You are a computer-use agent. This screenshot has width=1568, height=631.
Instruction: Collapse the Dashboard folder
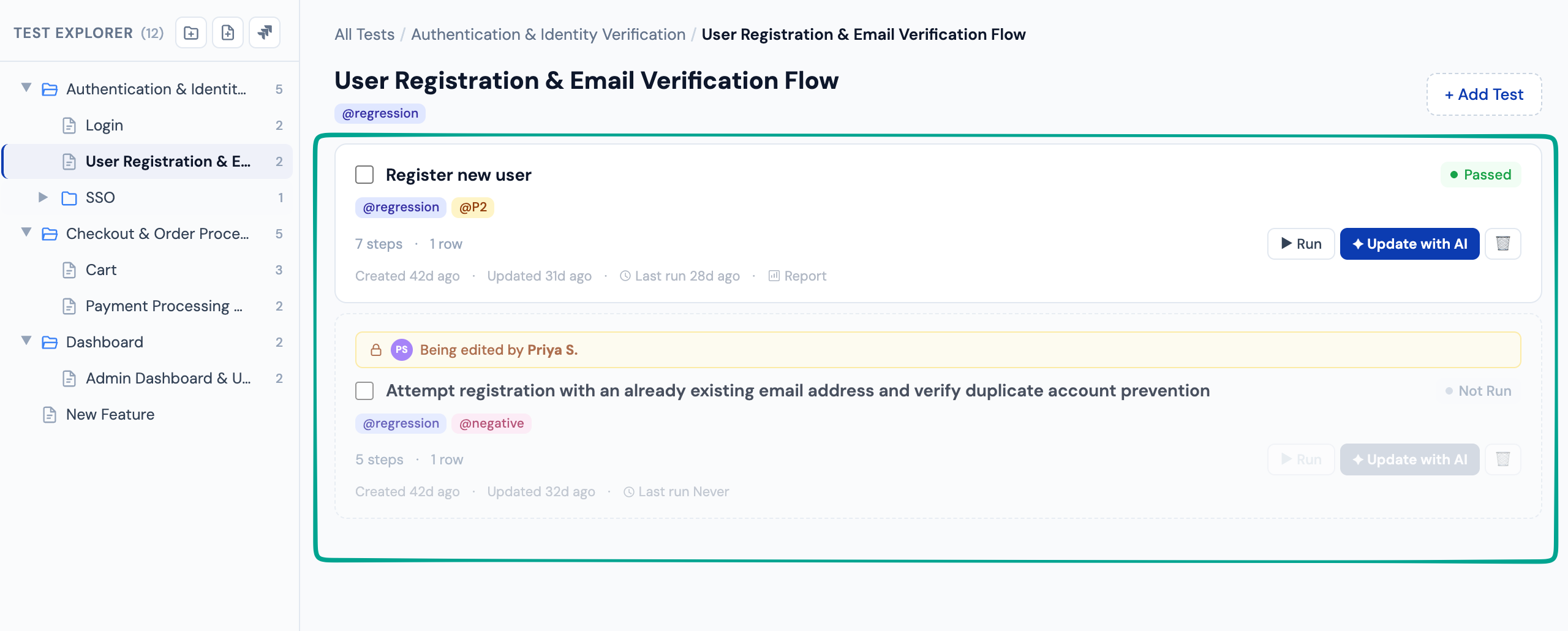[x=26, y=341]
